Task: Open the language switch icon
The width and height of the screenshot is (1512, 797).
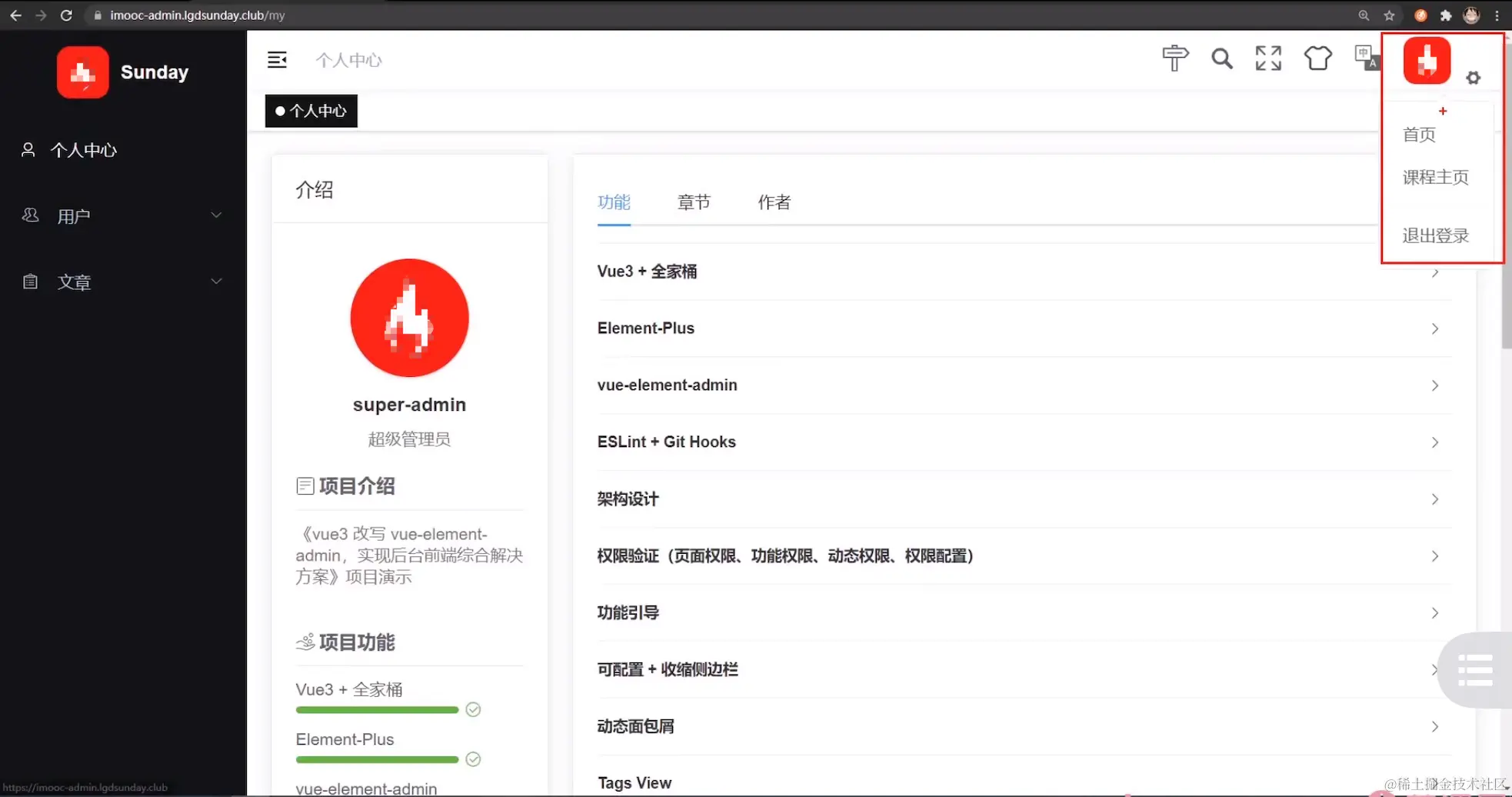Action: (1366, 58)
